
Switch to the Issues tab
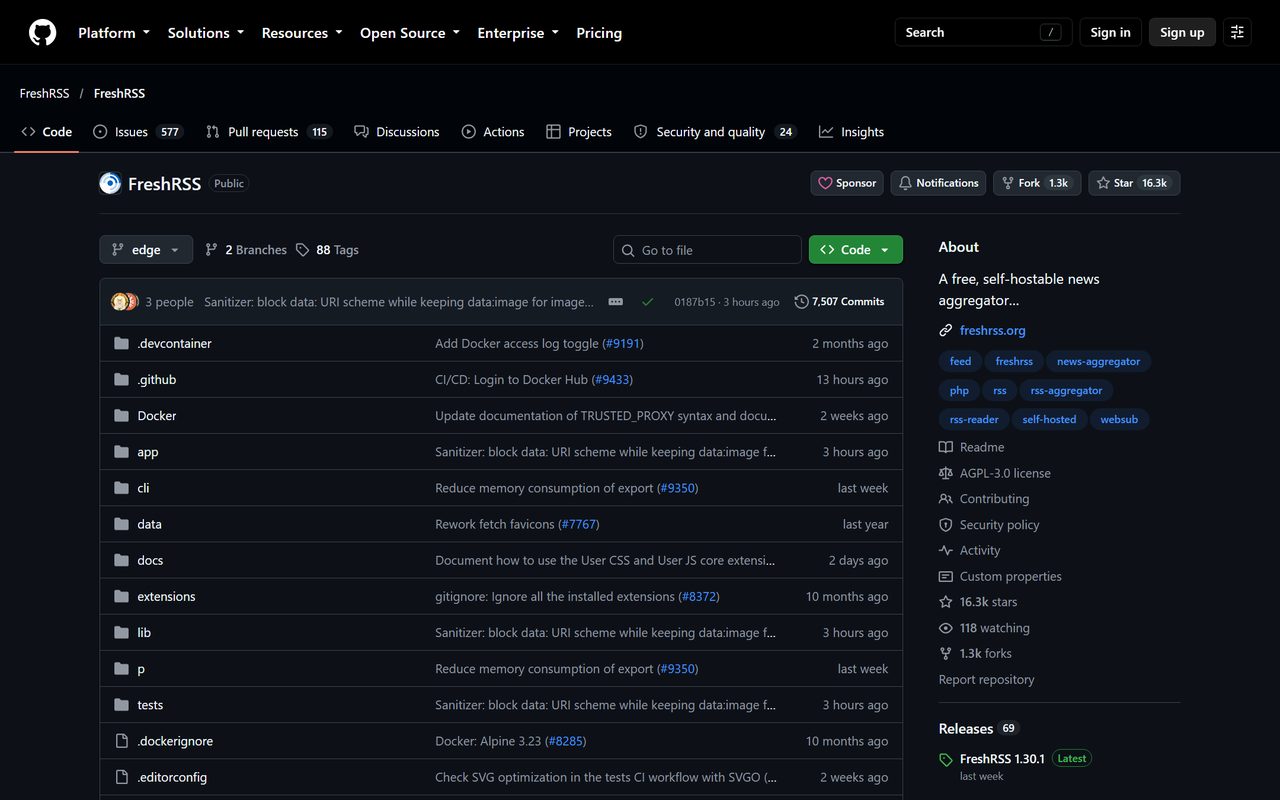coord(138,132)
